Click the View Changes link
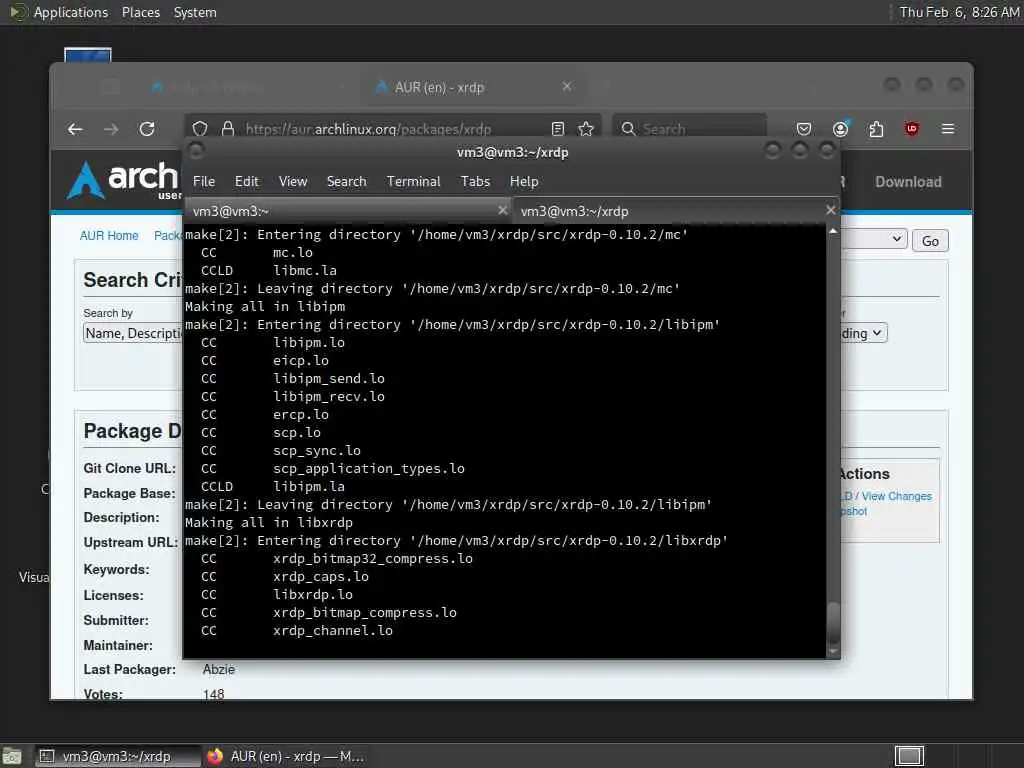The image size is (1024, 768). point(897,496)
